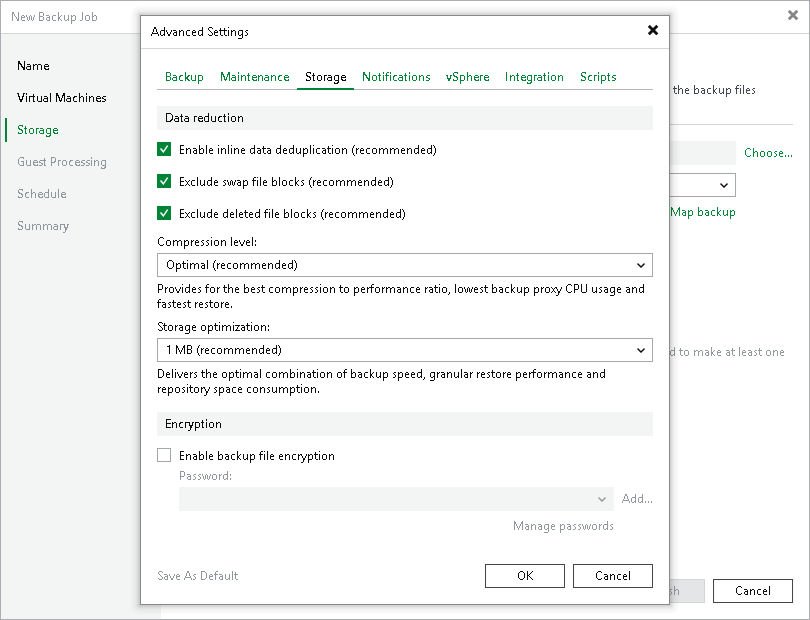Close the Advanced Settings dialog with the X
The height and width of the screenshot is (620, 810).
click(653, 31)
